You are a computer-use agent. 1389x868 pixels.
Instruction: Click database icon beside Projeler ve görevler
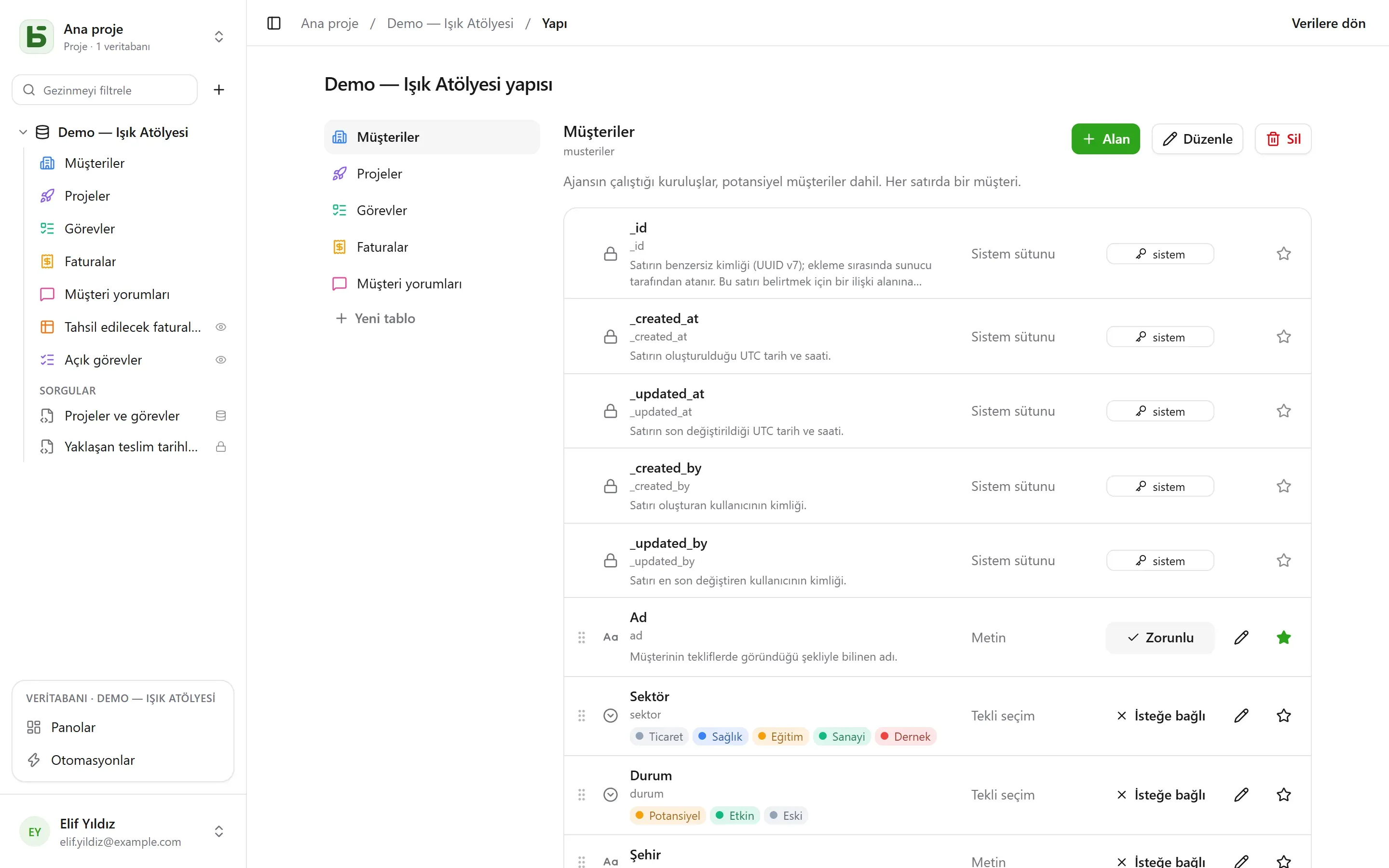point(221,416)
